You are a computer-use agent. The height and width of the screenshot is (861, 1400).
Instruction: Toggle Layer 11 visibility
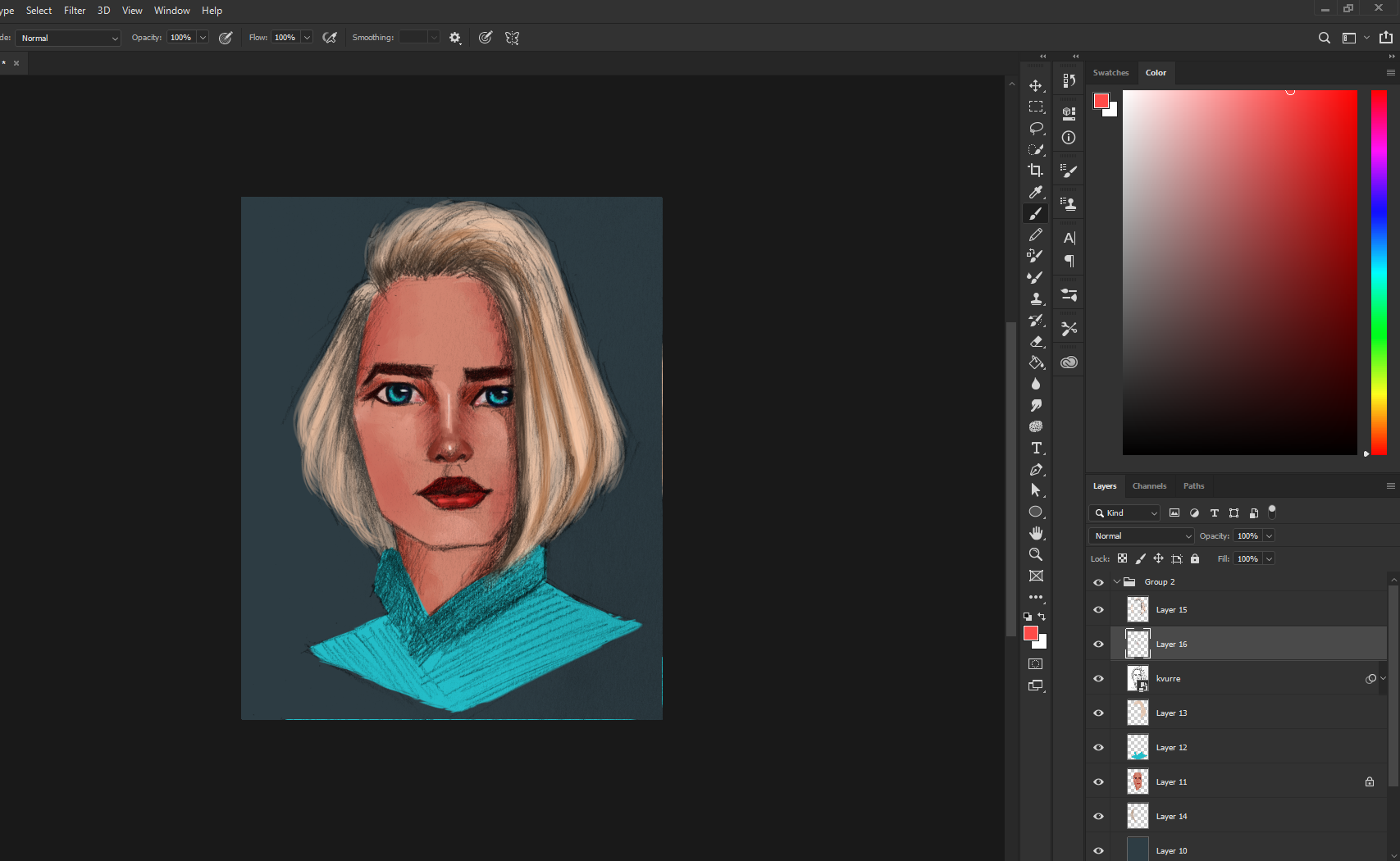pyautogui.click(x=1098, y=782)
